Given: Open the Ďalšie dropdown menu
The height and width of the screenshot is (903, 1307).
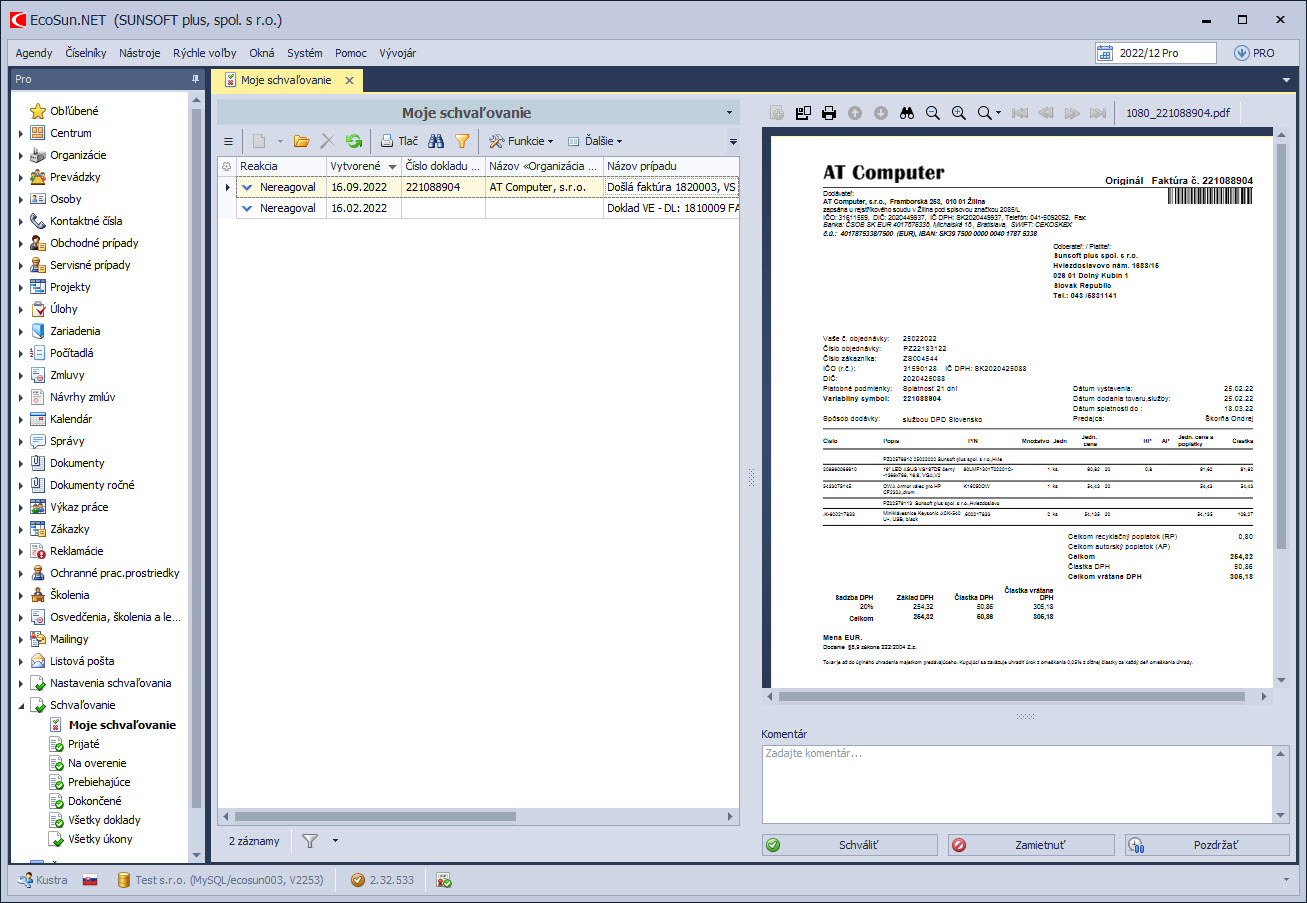Looking at the screenshot, I should point(595,142).
